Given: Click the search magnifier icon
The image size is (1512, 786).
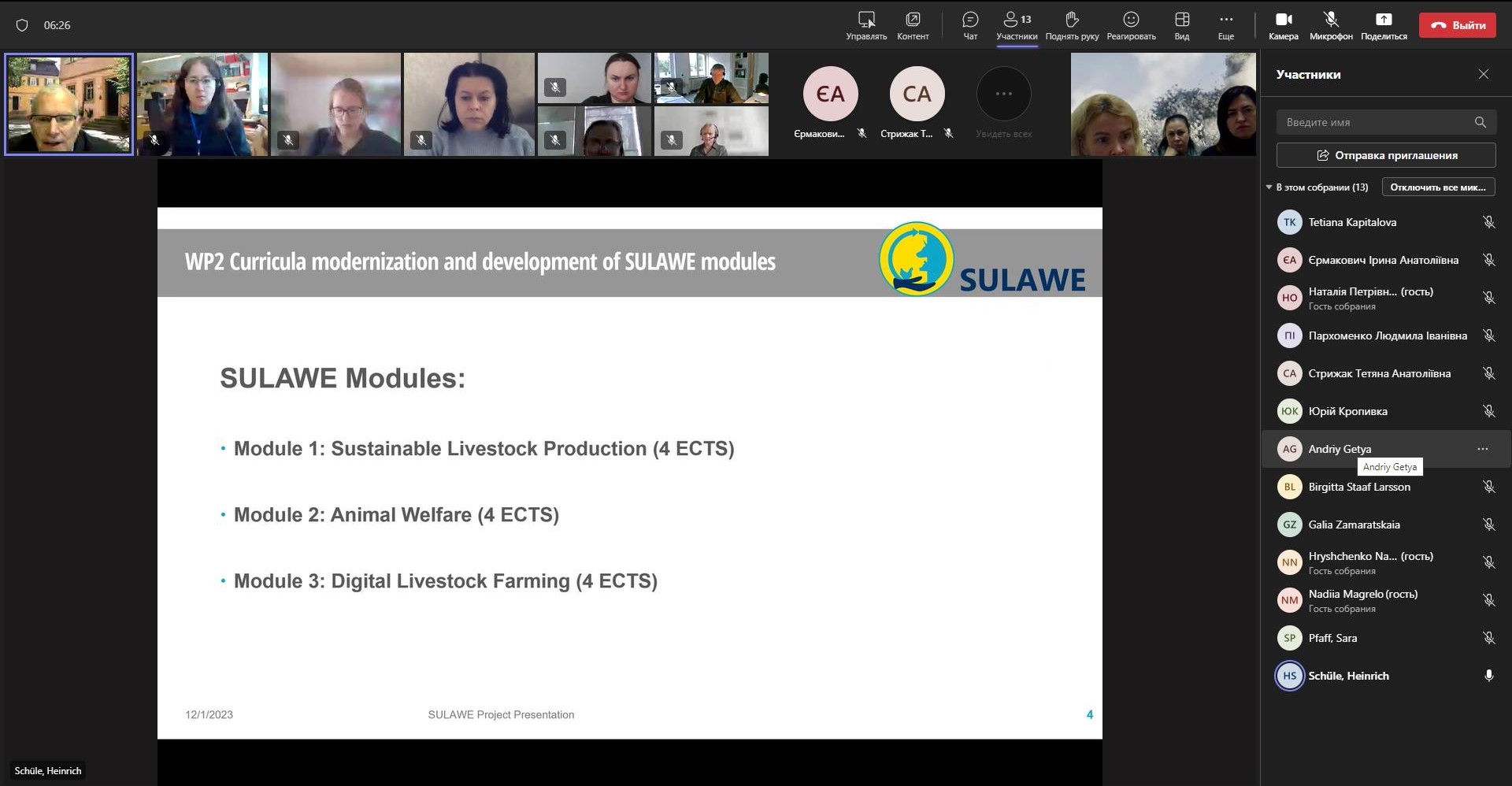Looking at the screenshot, I should point(1480,122).
